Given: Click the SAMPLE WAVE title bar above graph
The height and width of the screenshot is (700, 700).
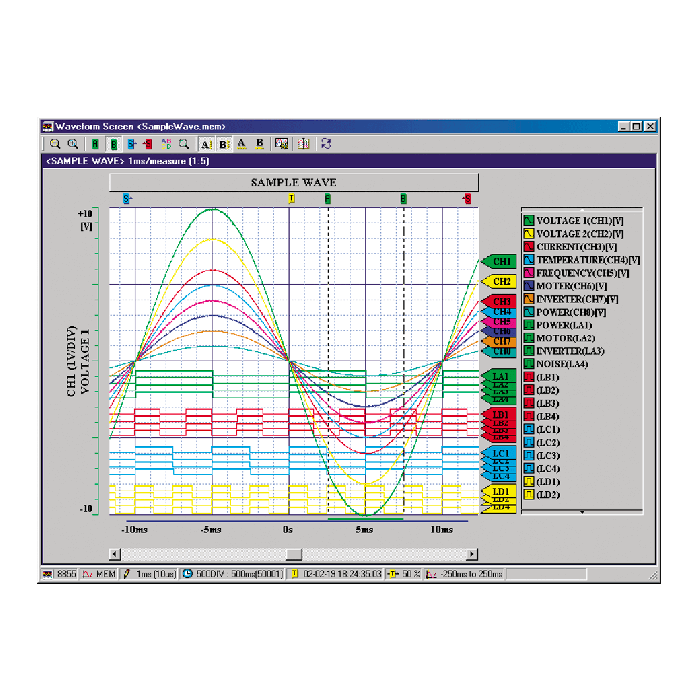Looking at the screenshot, I should (294, 182).
